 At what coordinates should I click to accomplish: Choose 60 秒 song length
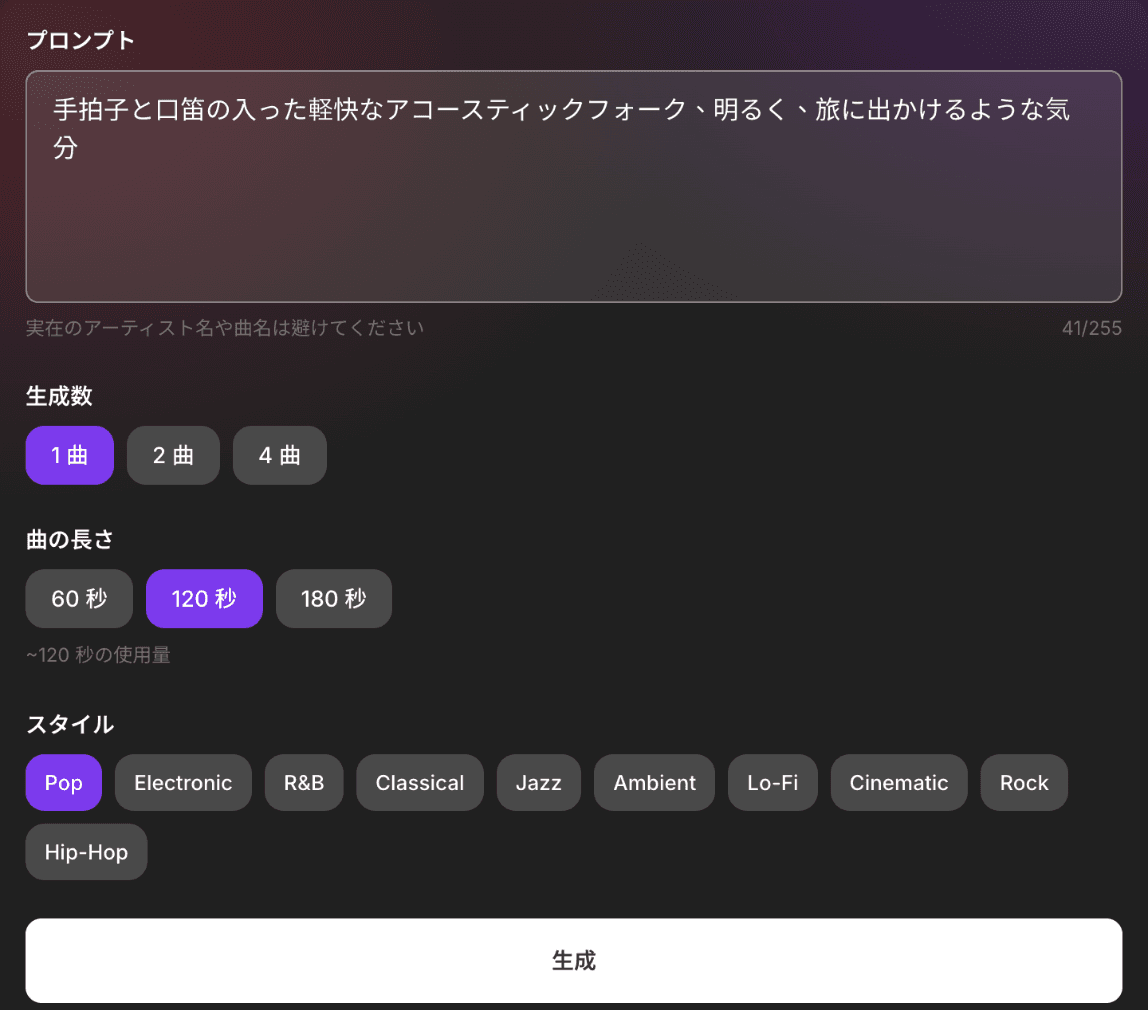(79, 599)
